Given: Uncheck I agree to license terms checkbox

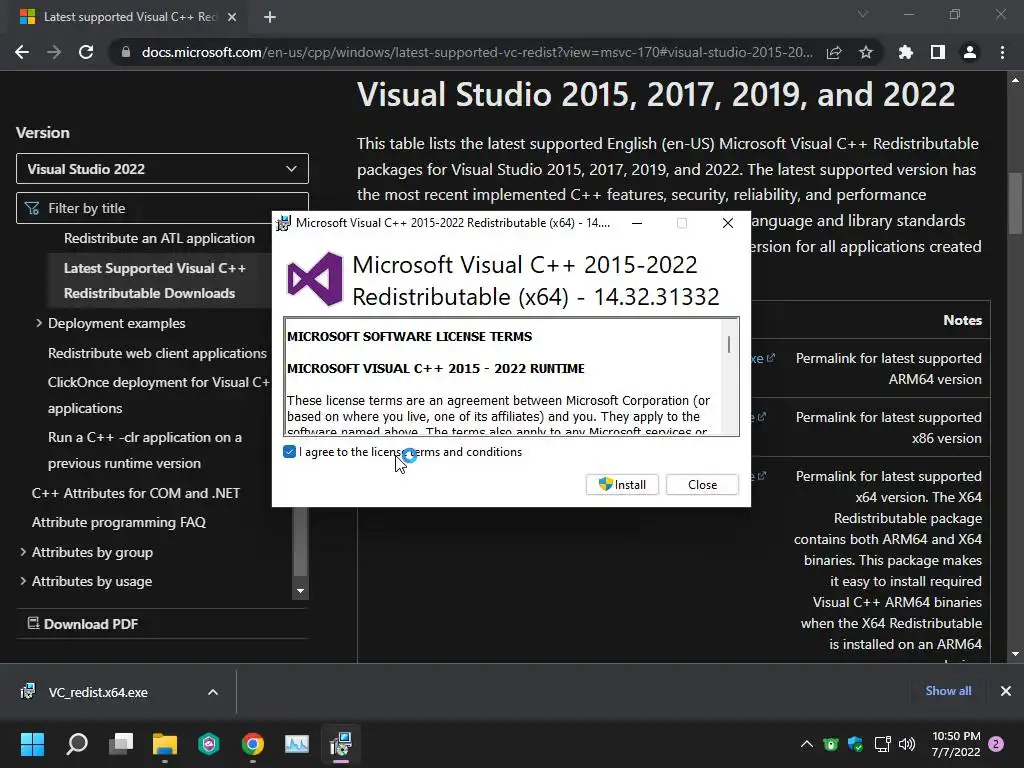Looking at the screenshot, I should [x=289, y=451].
